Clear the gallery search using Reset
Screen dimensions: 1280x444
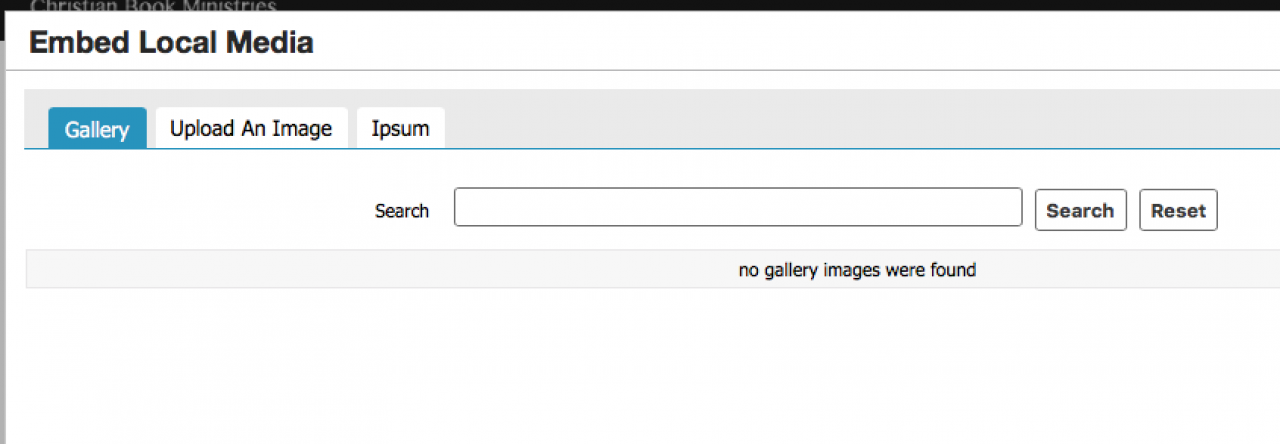1178,210
